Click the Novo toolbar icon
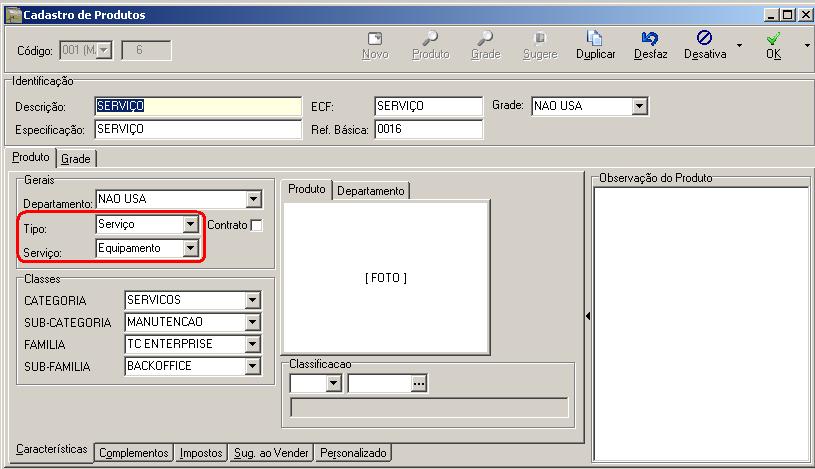This screenshot has height=469, width=815. point(375,39)
